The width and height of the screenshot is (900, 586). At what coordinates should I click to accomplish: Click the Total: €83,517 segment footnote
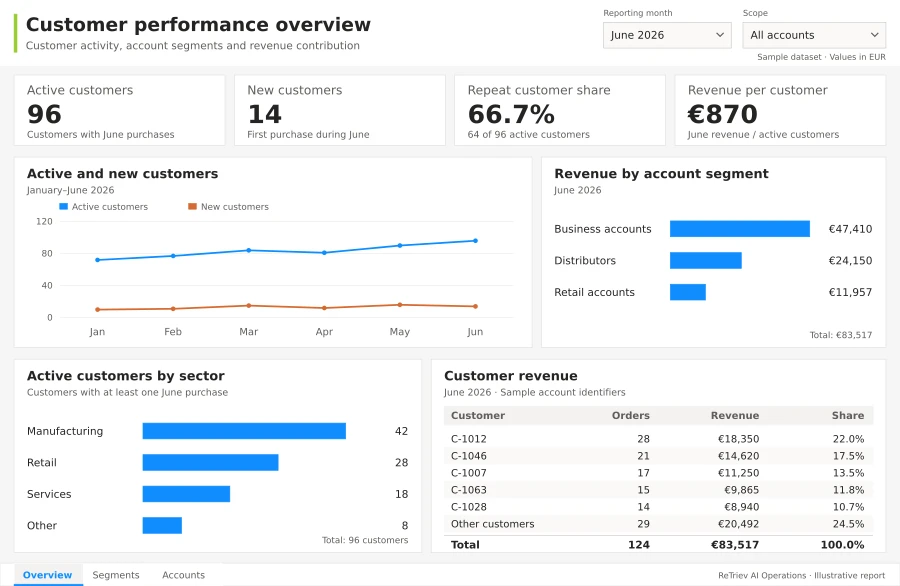click(x=841, y=335)
